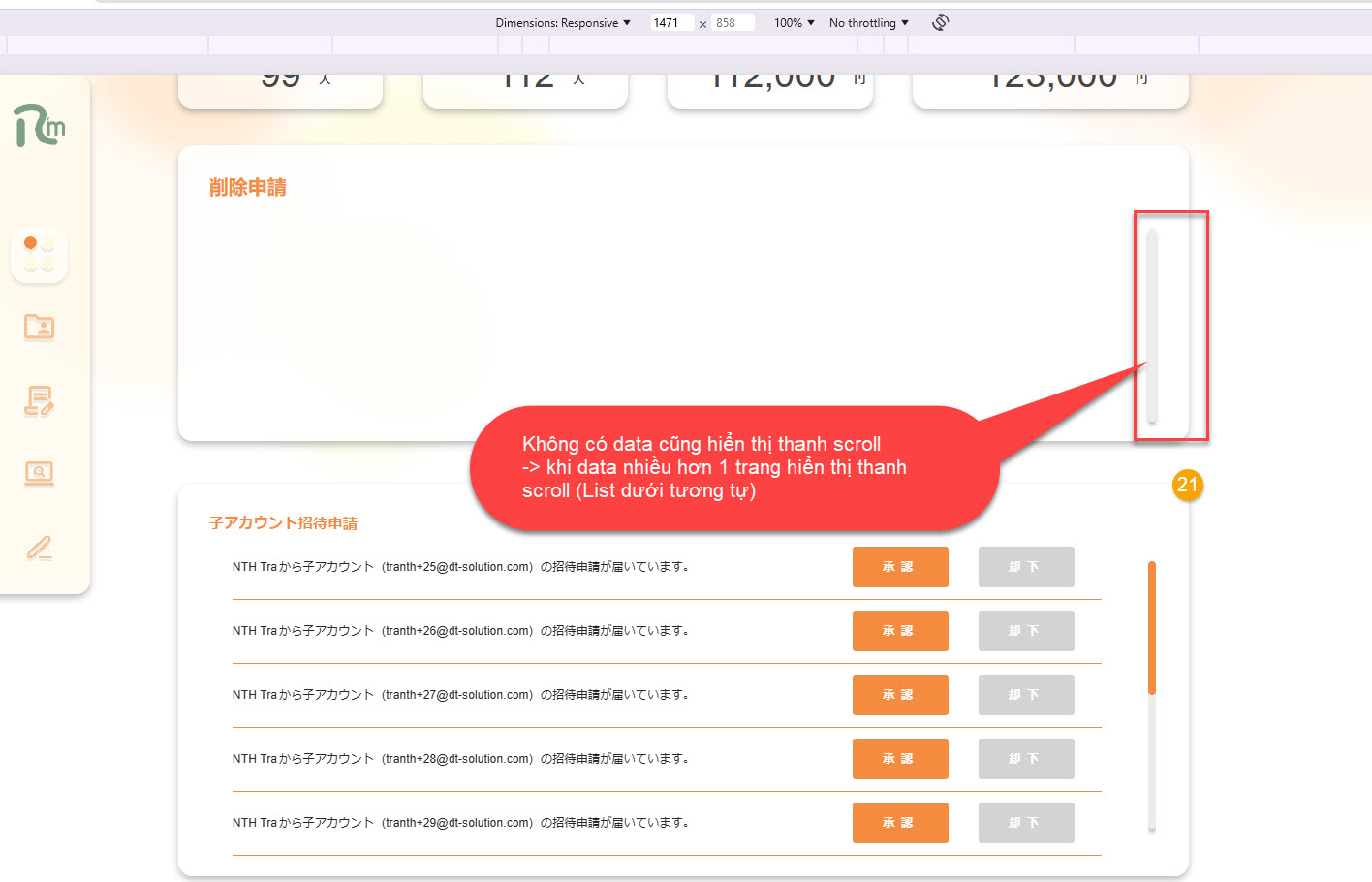Open the user folder icon in sidebar
The height and width of the screenshot is (882, 1372).
(39, 328)
